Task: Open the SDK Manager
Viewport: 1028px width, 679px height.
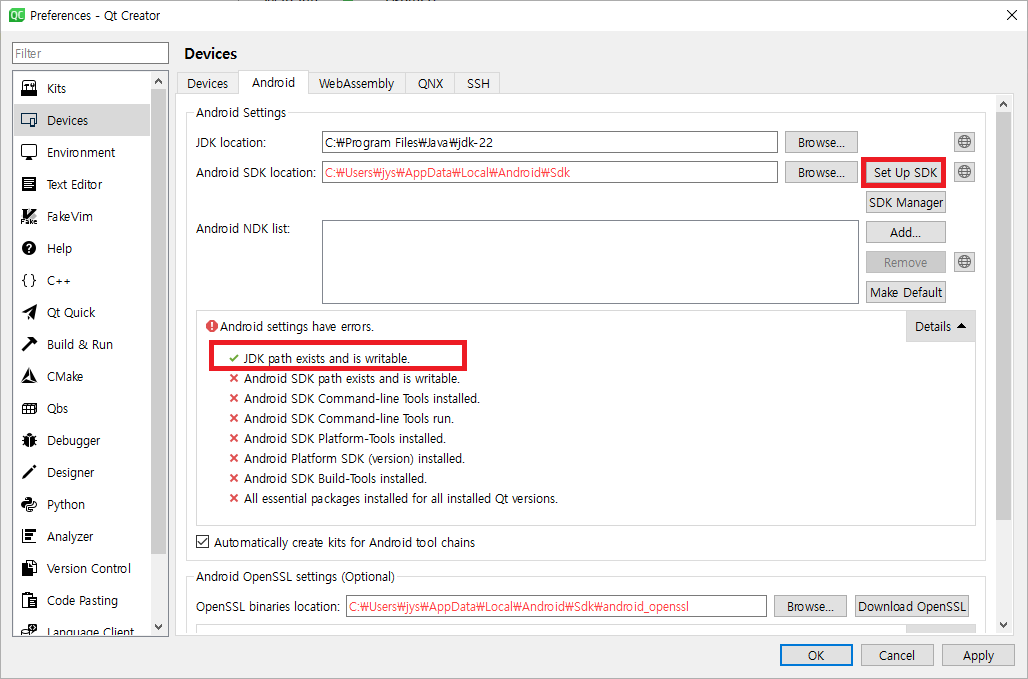Action: tap(905, 203)
